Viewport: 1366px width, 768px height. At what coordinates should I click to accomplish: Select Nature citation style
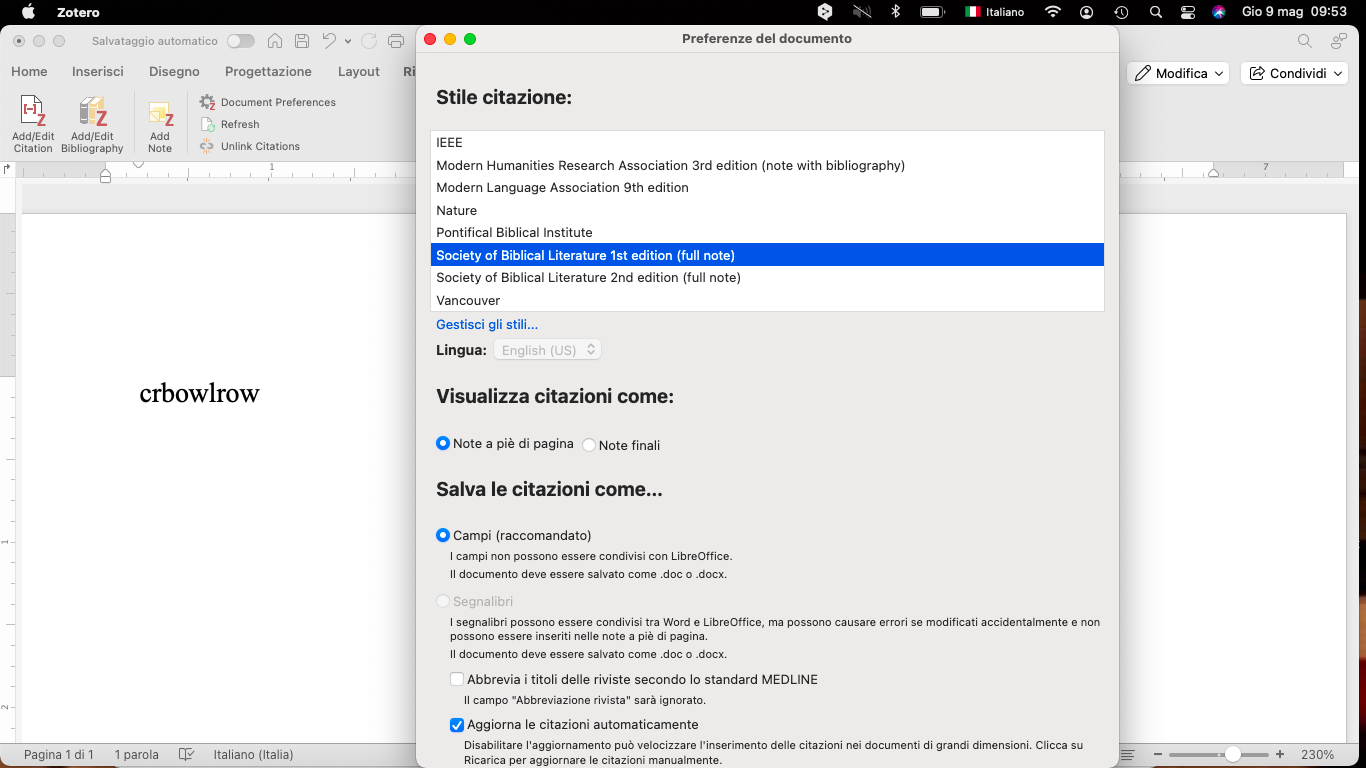[x=767, y=210]
